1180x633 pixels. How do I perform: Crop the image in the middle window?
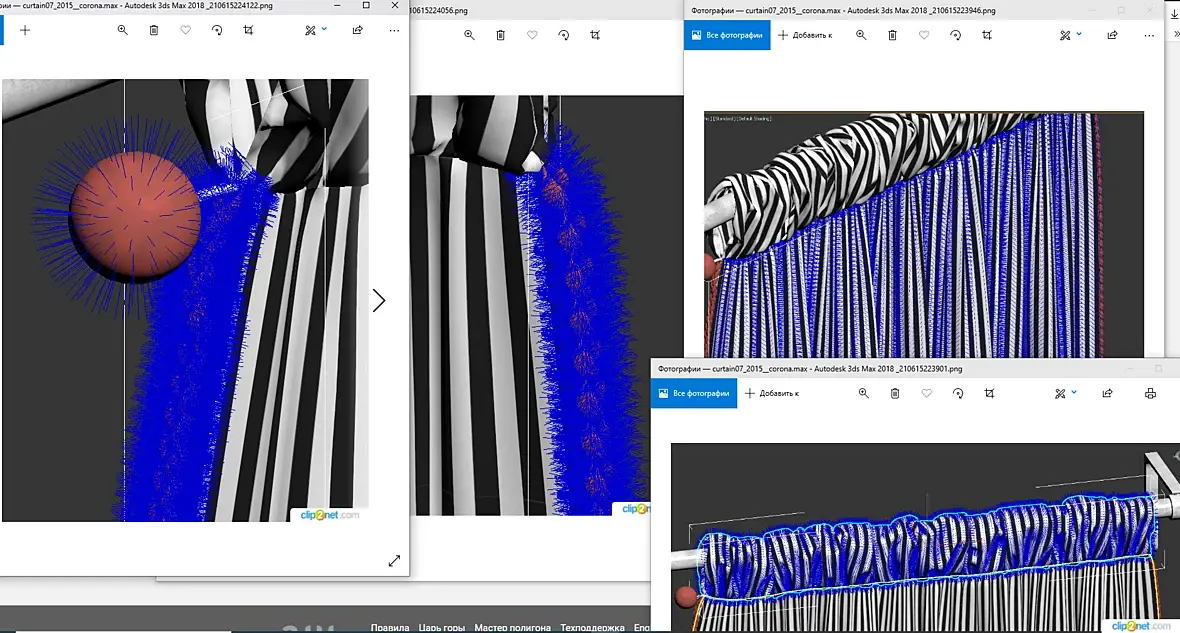click(x=595, y=35)
